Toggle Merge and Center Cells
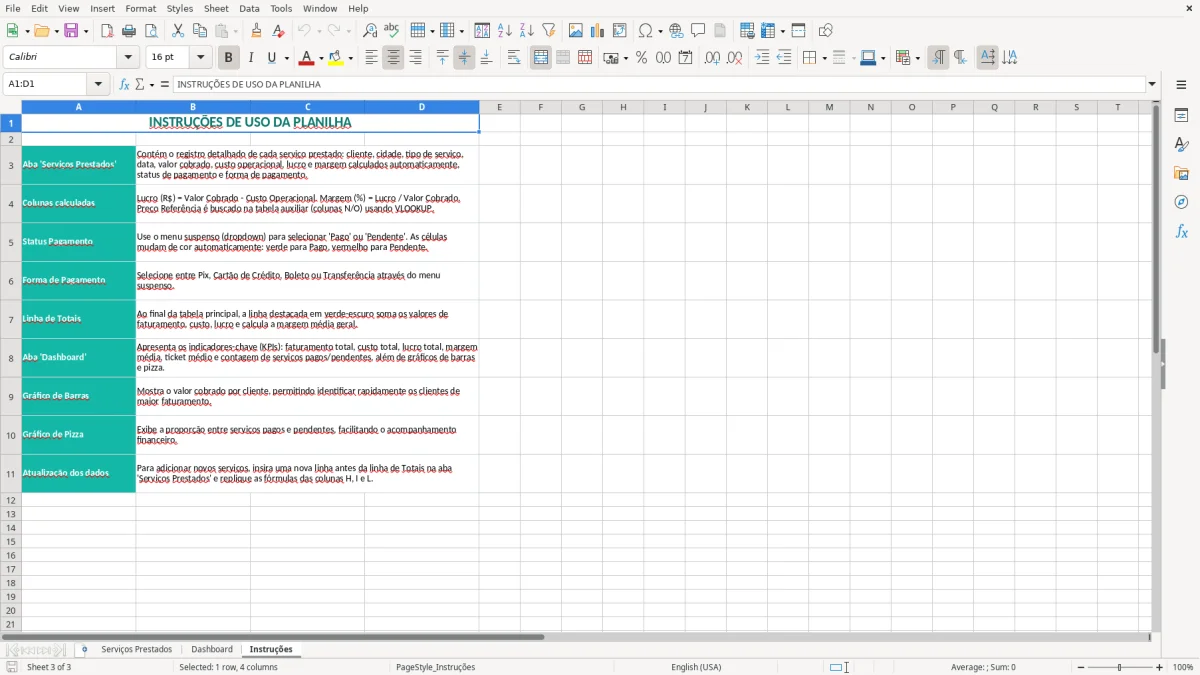Viewport: 1200px width, 675px height. click(541, 58)
